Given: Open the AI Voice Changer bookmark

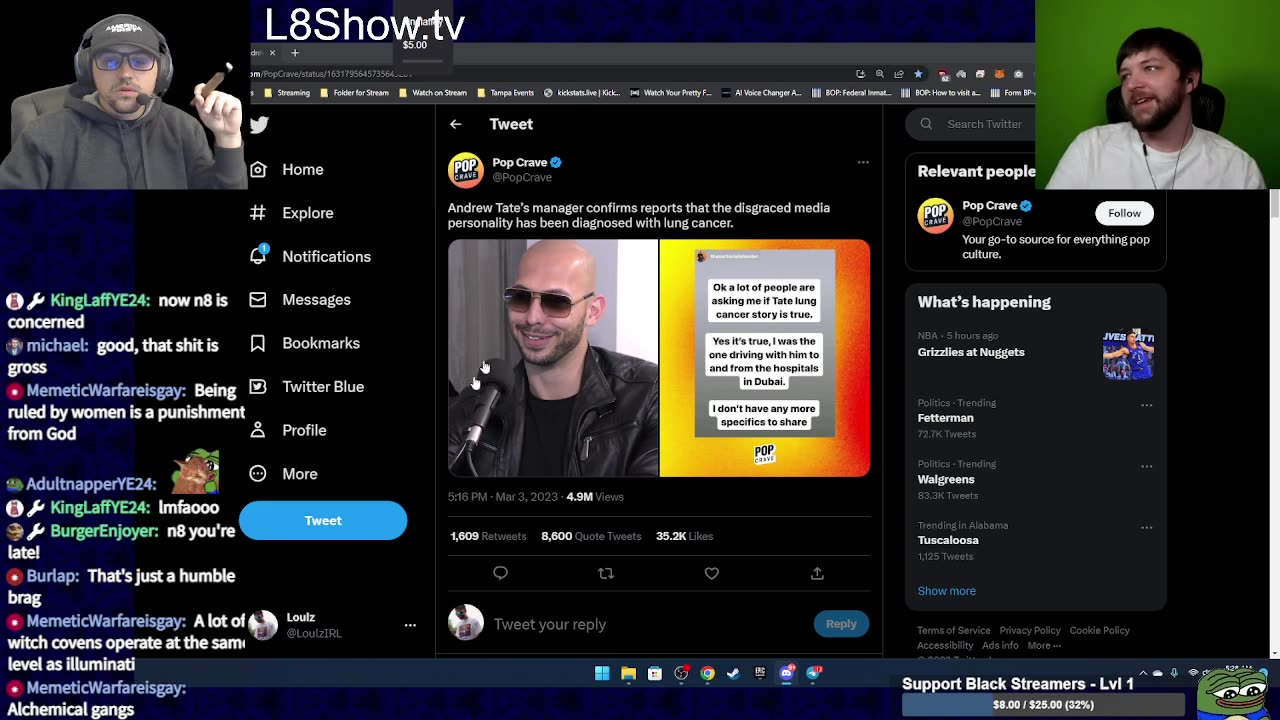Looking at the screenshot, I should coord(761,93).
